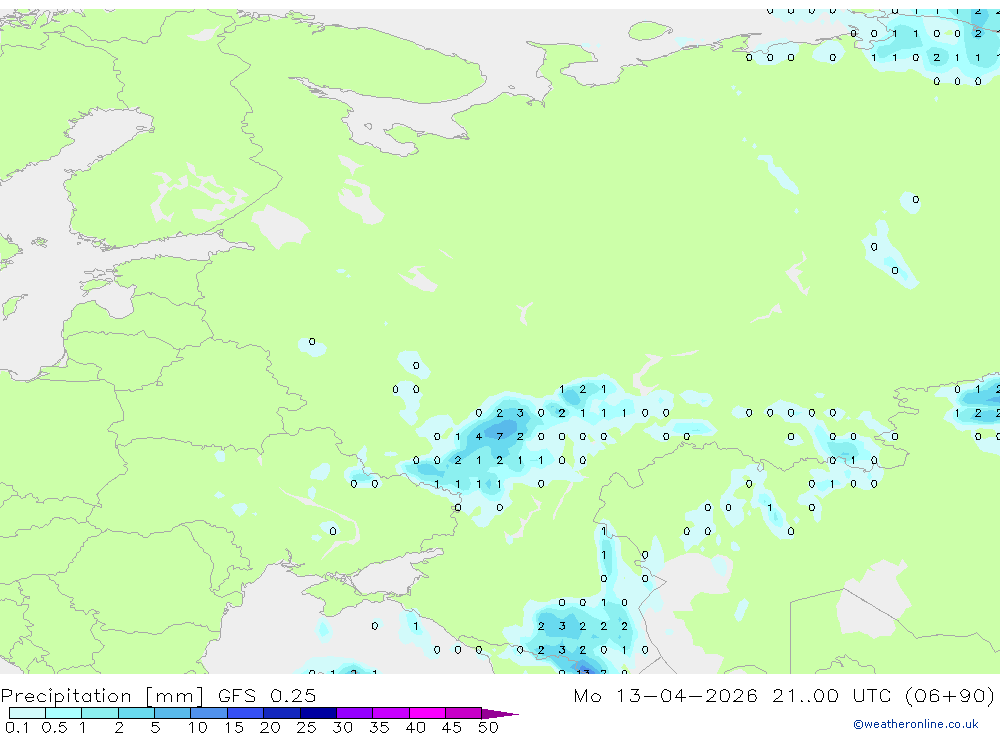Click the legend label "10"
Image resolution: width=1000 pixels, height=733 pixels.
coord(198,727)
